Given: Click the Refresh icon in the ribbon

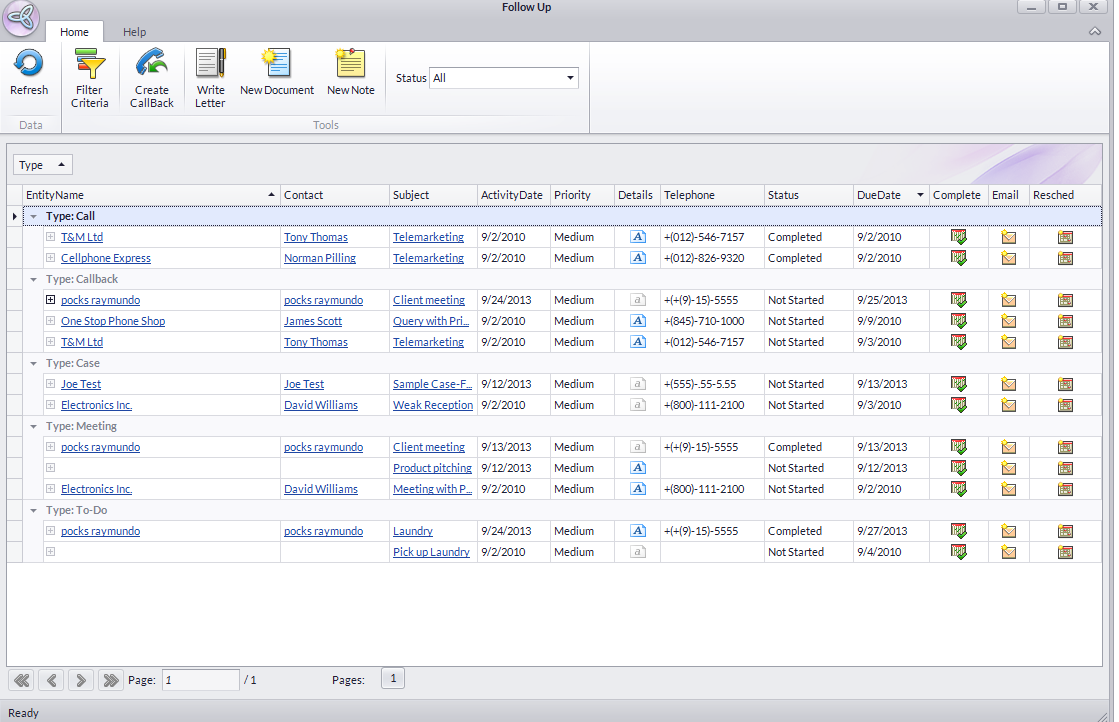Looking at the screenshot, I should click(28, 65).
